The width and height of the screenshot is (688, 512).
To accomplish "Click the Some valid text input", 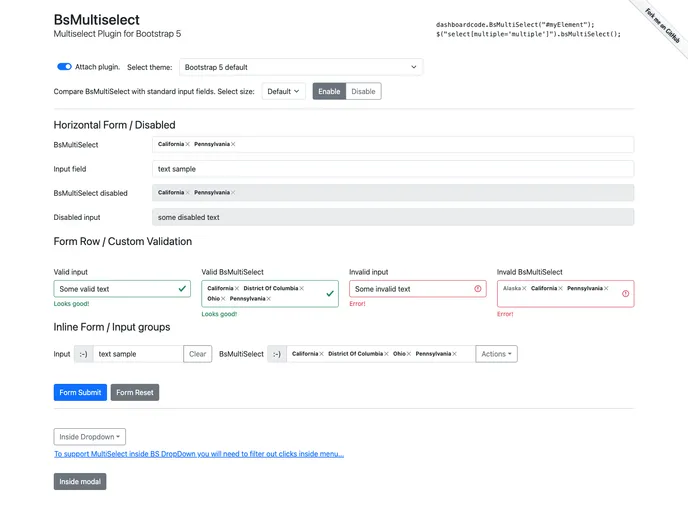I will 122,289.
